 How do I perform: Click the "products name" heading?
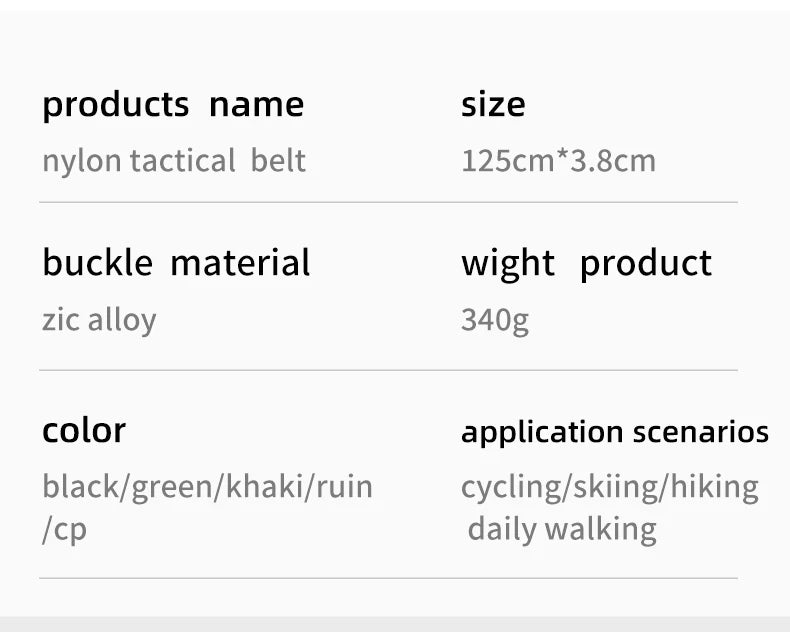[x=173, y=104]
